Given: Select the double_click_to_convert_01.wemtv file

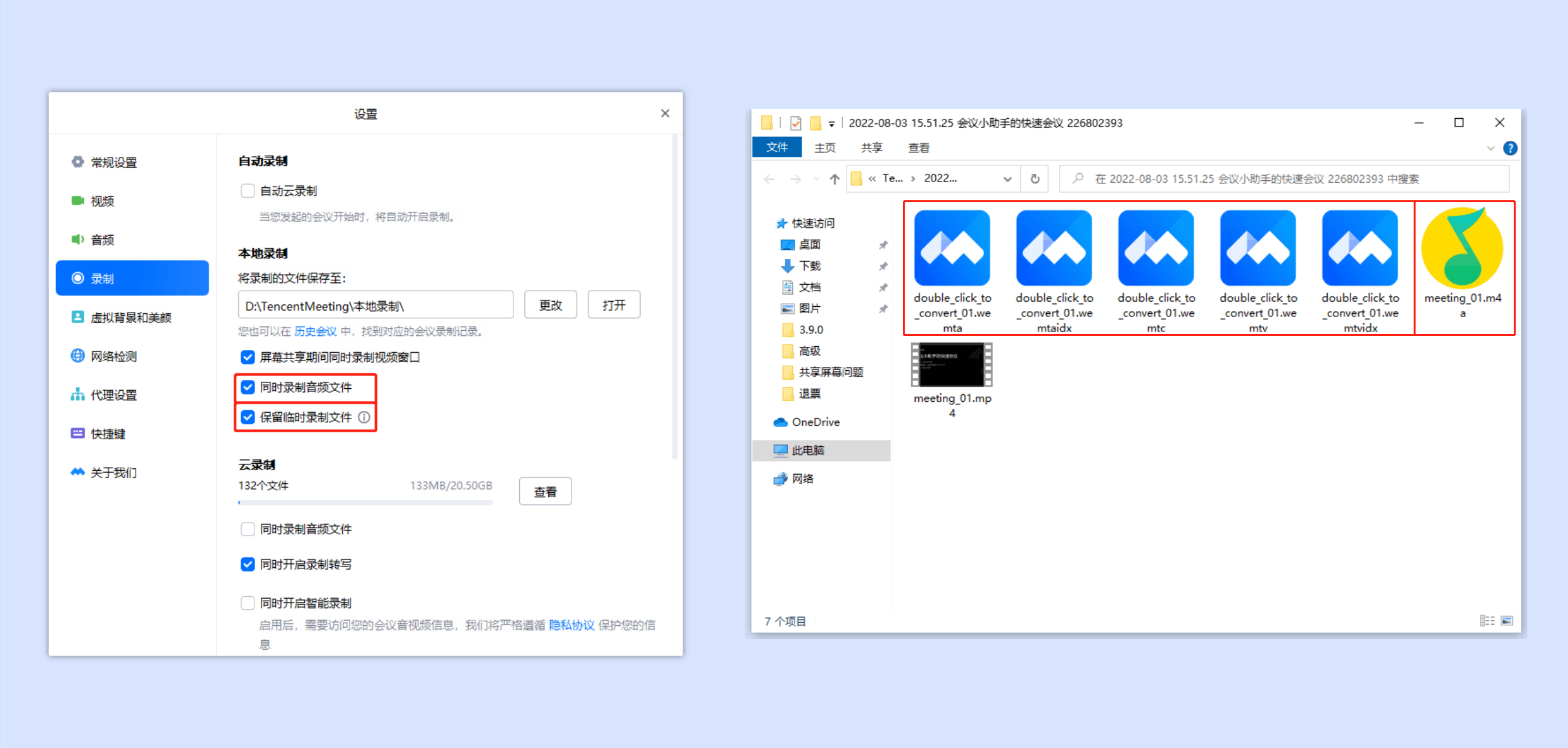Looking at the screenshot, I should tap(1258, 271).
